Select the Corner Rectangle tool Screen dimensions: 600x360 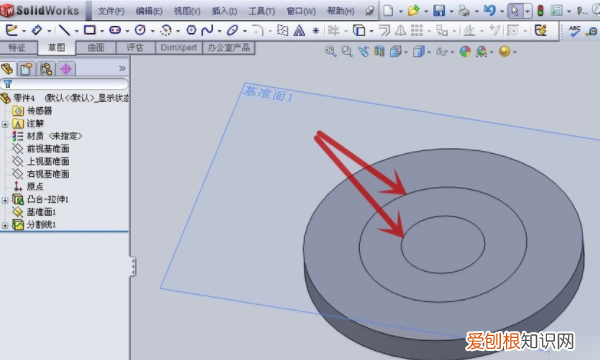[x=90, y=30]
